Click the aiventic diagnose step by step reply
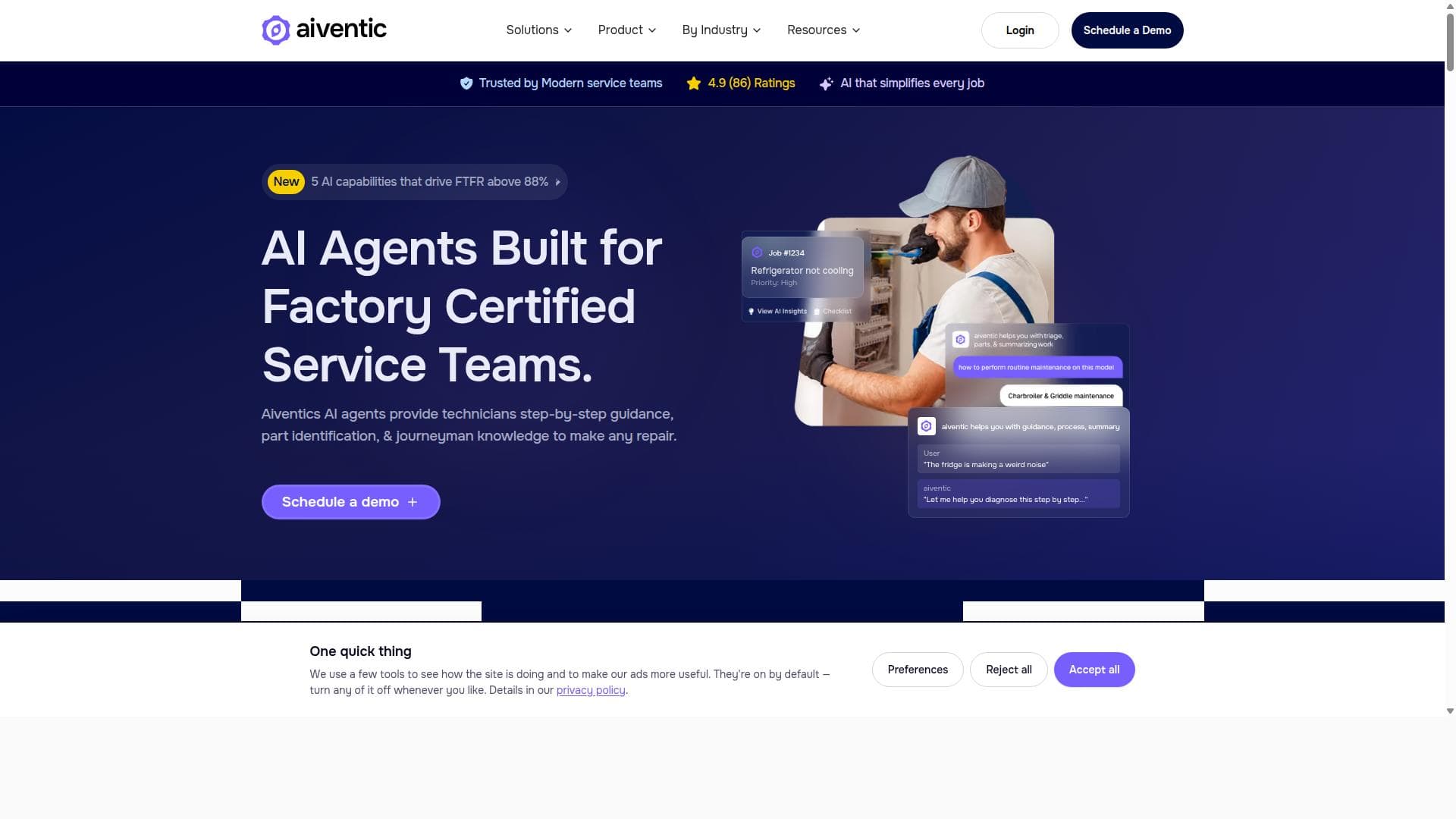The image size is (1456, 819). (1018, 494)
